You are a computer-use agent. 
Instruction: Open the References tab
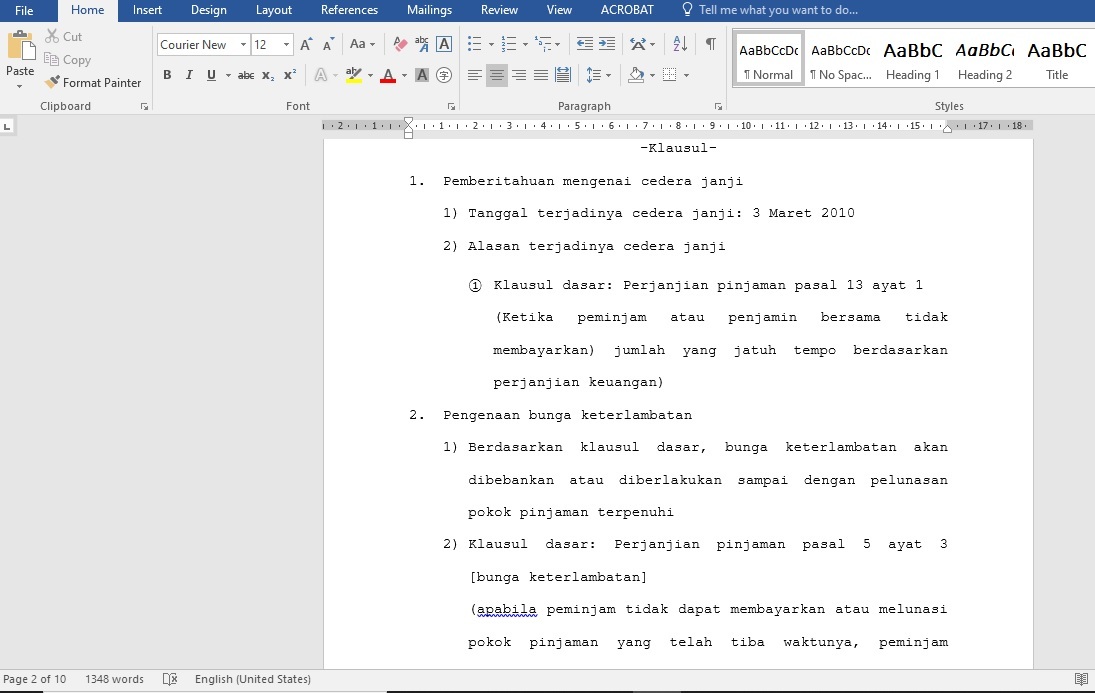[349, 10]
